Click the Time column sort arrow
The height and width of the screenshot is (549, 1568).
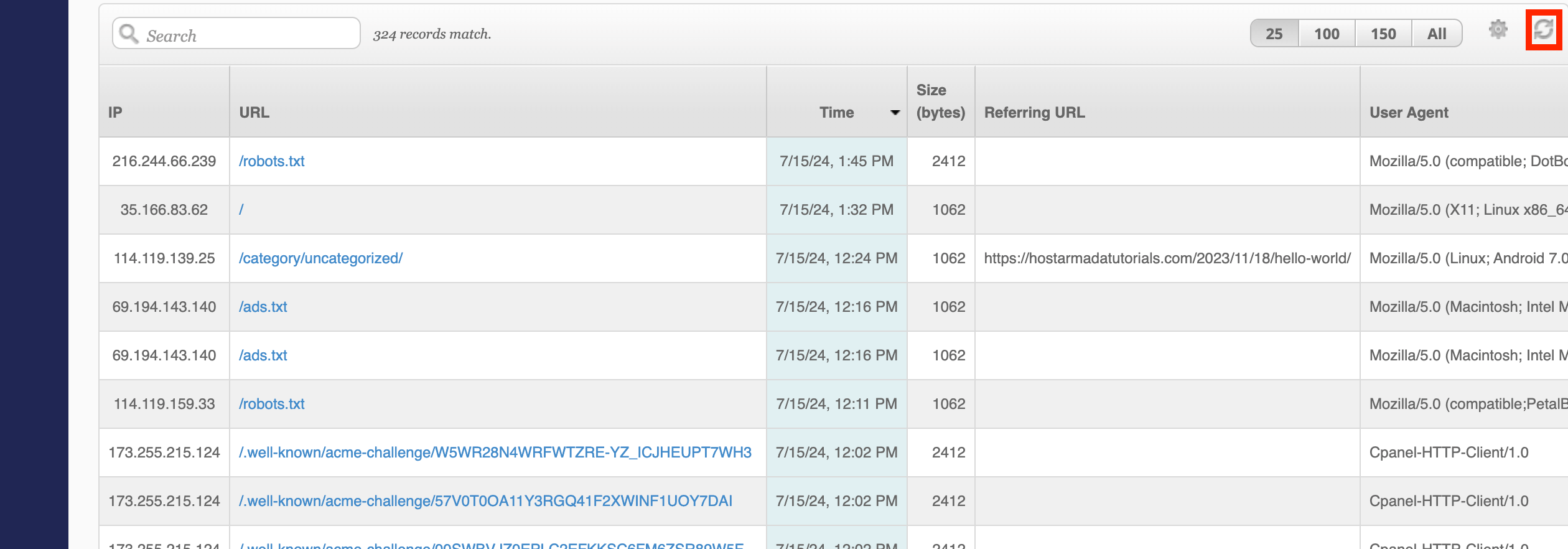click(895, 113)
